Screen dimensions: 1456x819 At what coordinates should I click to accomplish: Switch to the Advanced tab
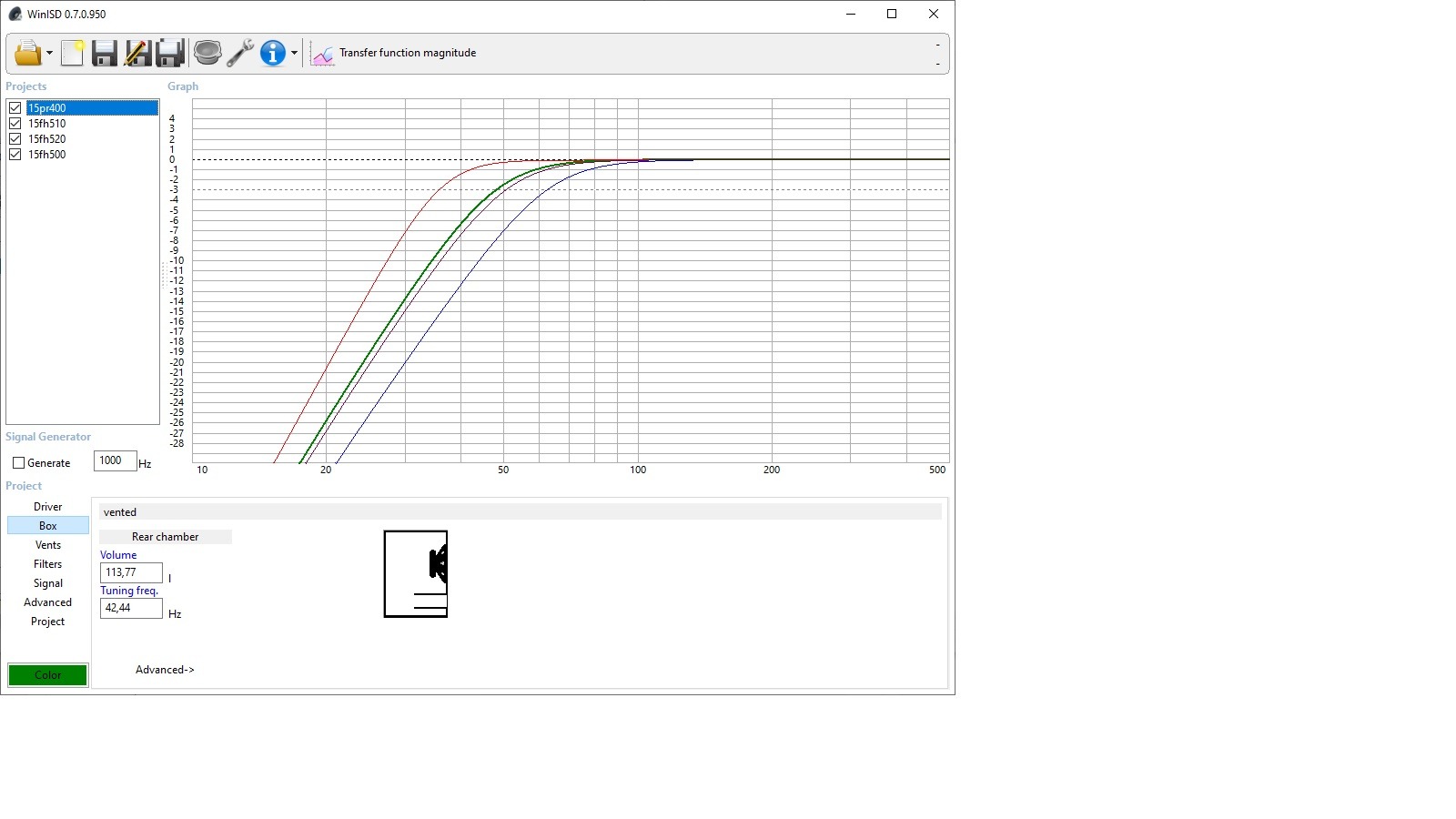pyautogui.click(x=48, y=602)
